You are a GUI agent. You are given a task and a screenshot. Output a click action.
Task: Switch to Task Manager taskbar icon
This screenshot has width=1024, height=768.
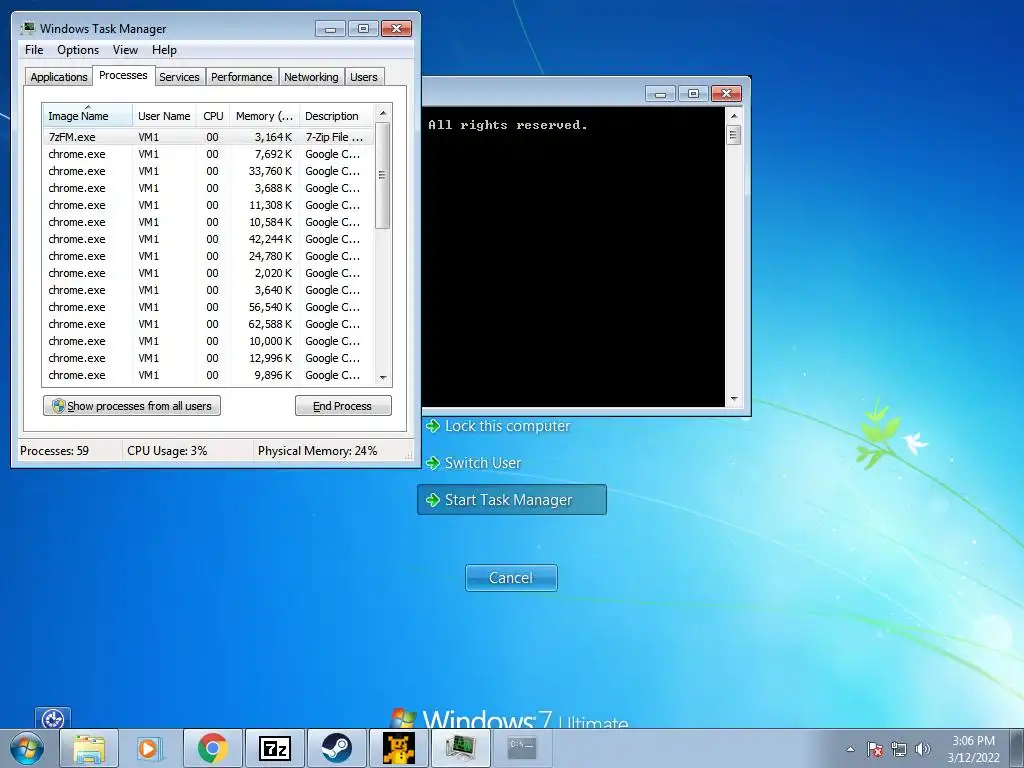click(x=460, y=748)
